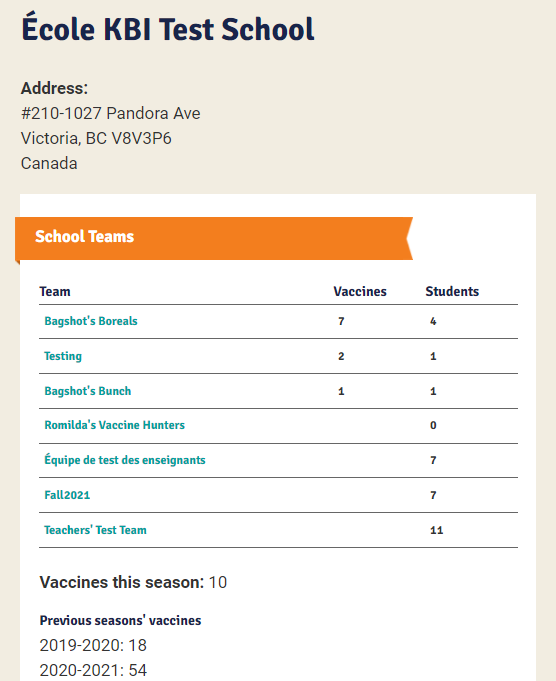Click the École KBI Test School heading

pos(168,29)
